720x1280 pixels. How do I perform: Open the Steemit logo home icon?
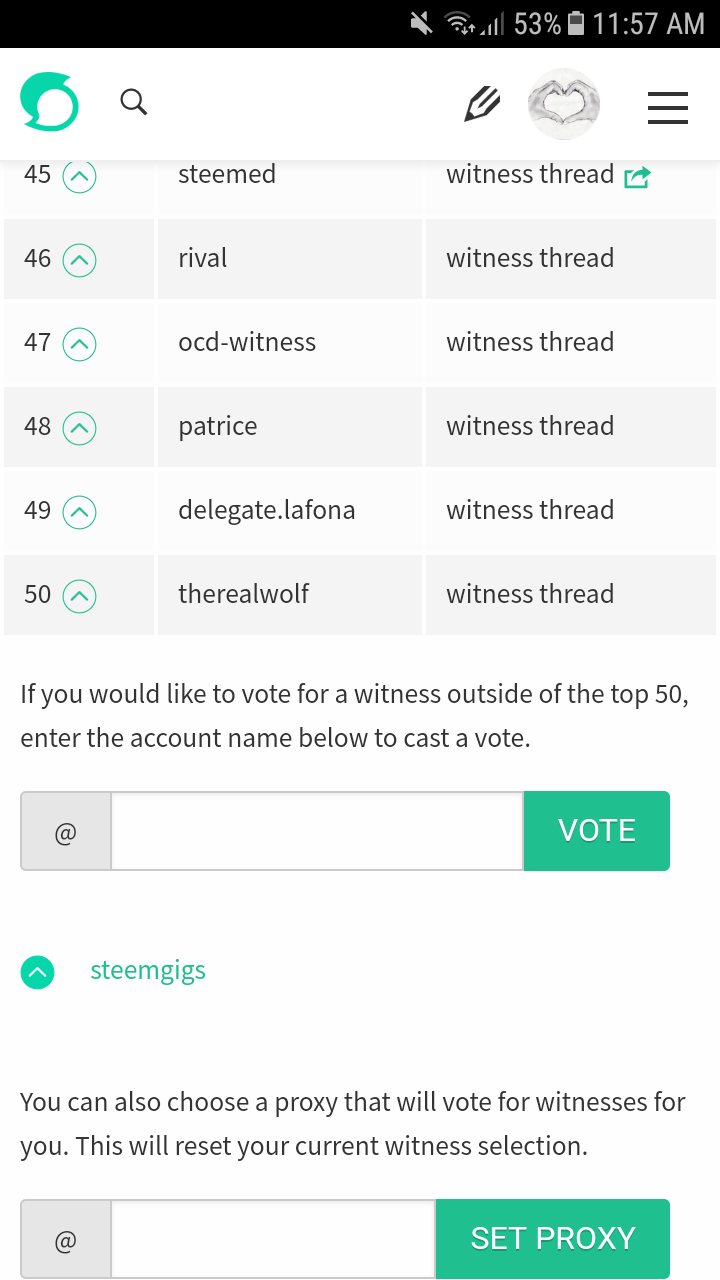click(x=49, y=102)
